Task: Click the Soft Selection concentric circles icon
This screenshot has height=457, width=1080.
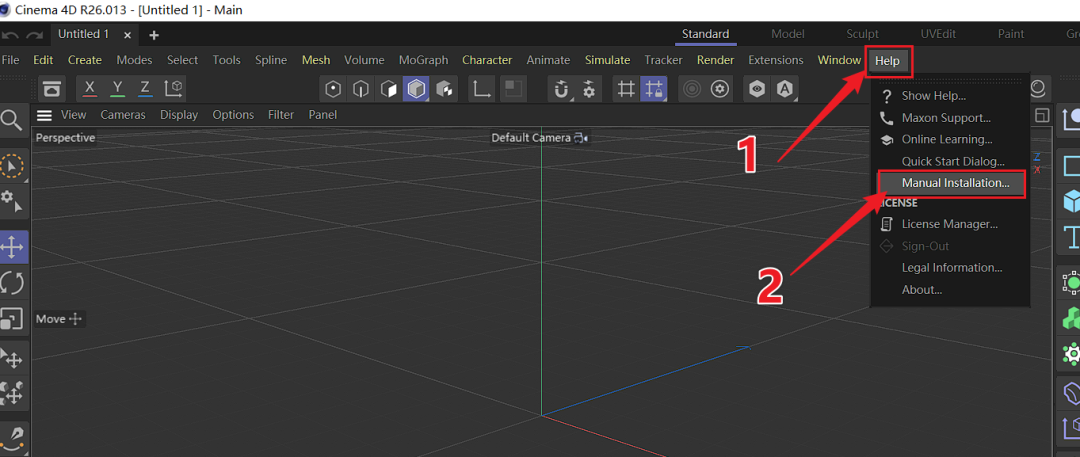Action: 692,89
